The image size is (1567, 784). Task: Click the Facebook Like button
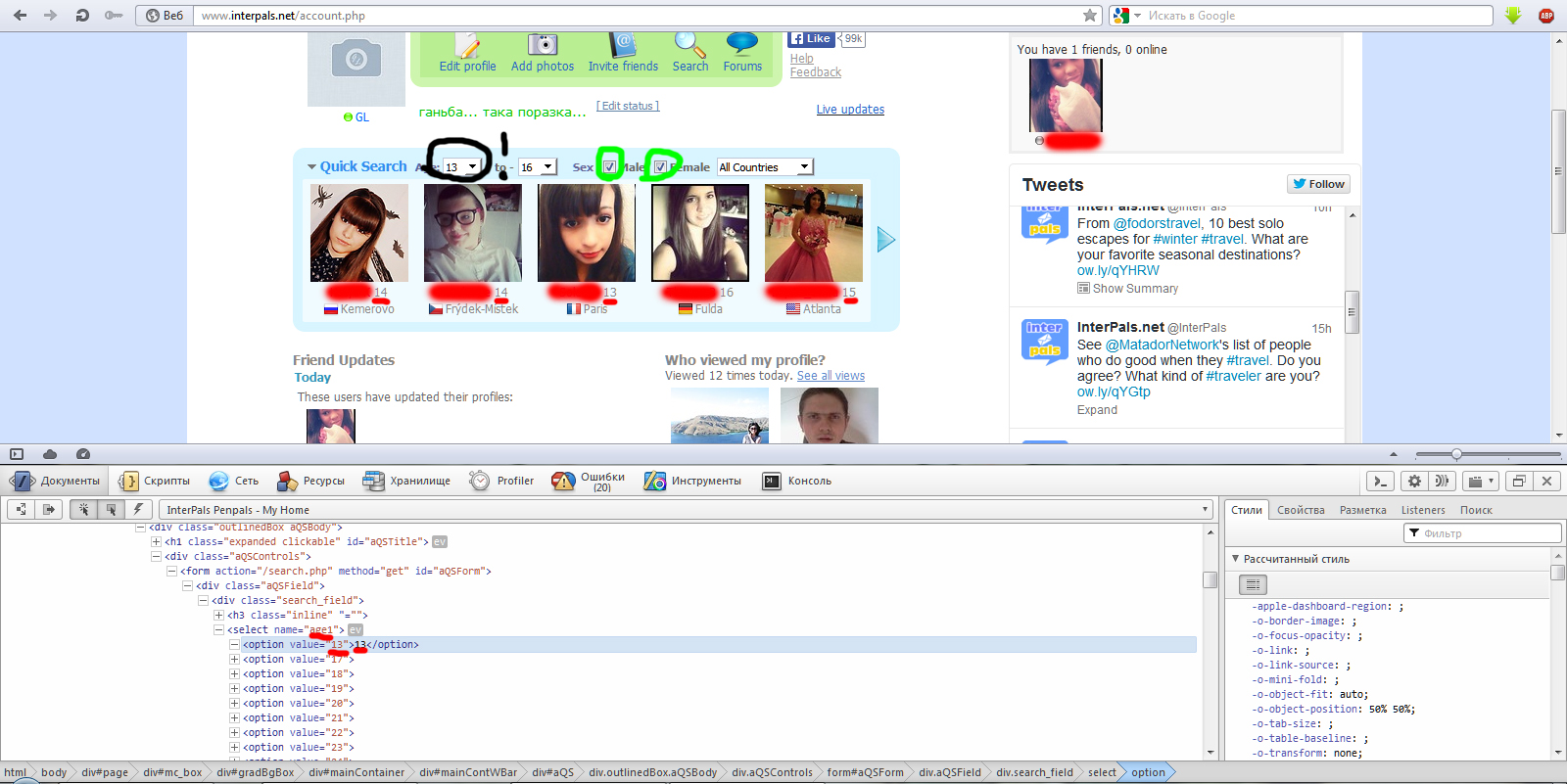[812, 39]
